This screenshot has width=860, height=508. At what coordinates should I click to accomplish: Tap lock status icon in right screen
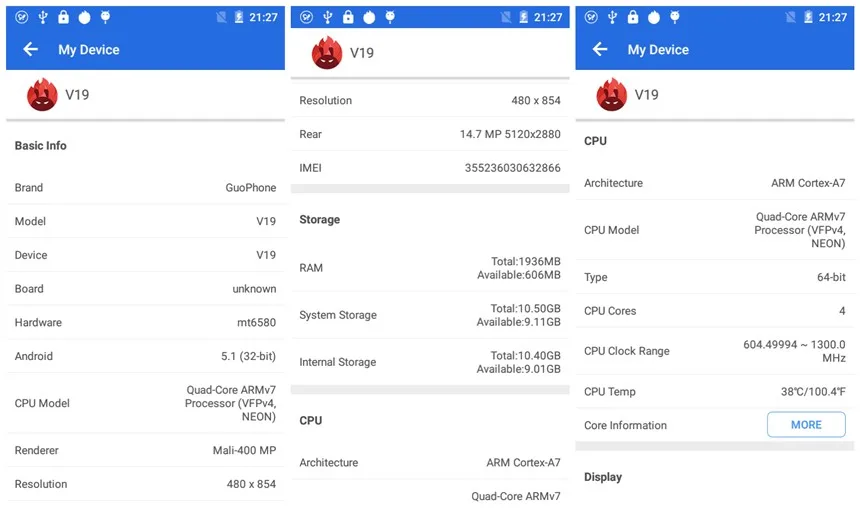point(633,17)
